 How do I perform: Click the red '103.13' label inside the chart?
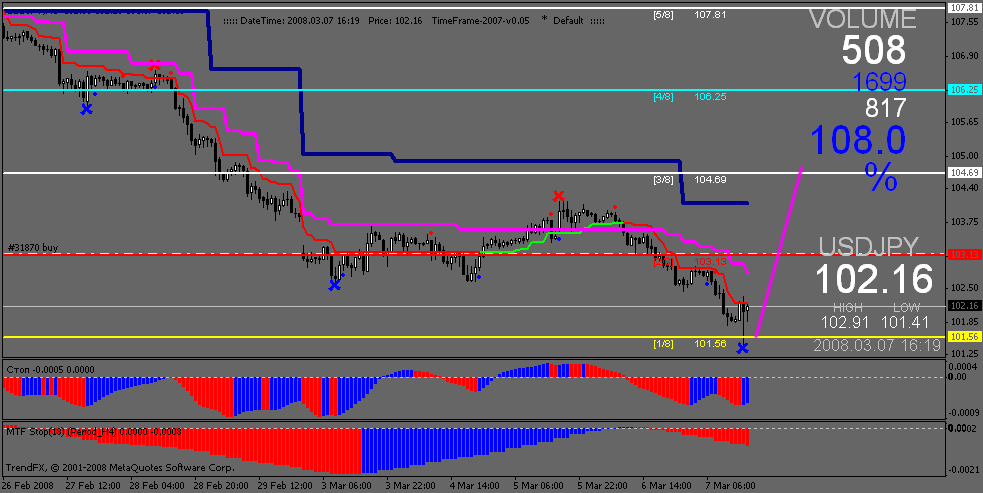coord(710,262)
